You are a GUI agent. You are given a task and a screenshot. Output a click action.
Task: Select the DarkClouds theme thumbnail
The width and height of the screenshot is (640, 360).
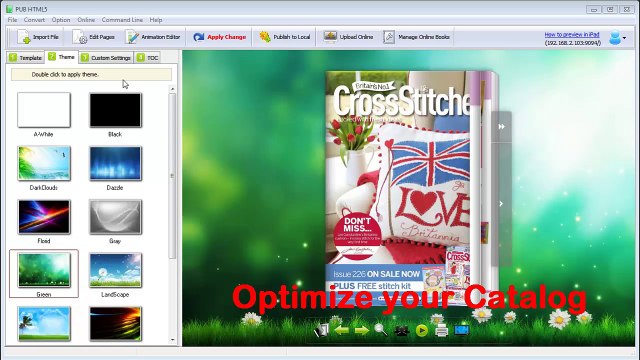click(x=44, y=163)
